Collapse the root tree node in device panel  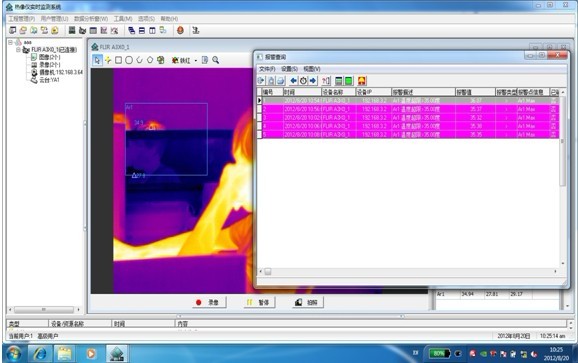pos(10,42)
